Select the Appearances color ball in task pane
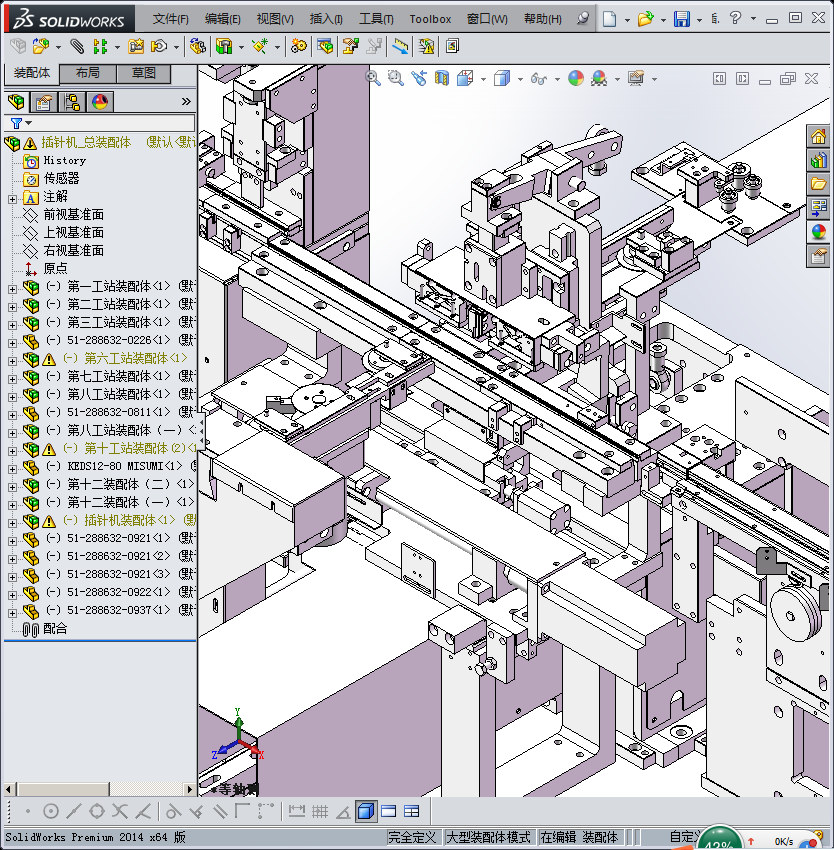This screenshot has height=850, width=834. (819, 232)
